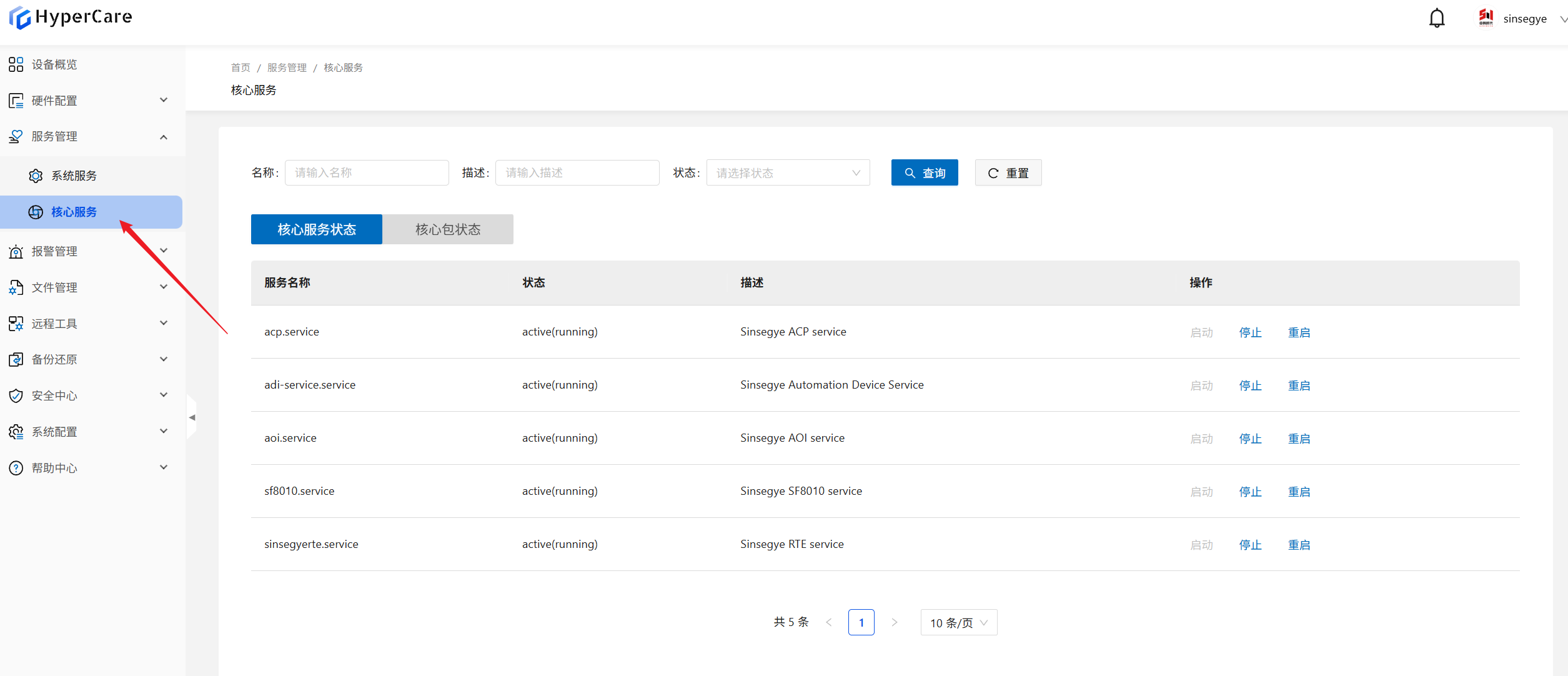
Task: Expand the 硬件配置 menu chevron
Action: [164, 100]
